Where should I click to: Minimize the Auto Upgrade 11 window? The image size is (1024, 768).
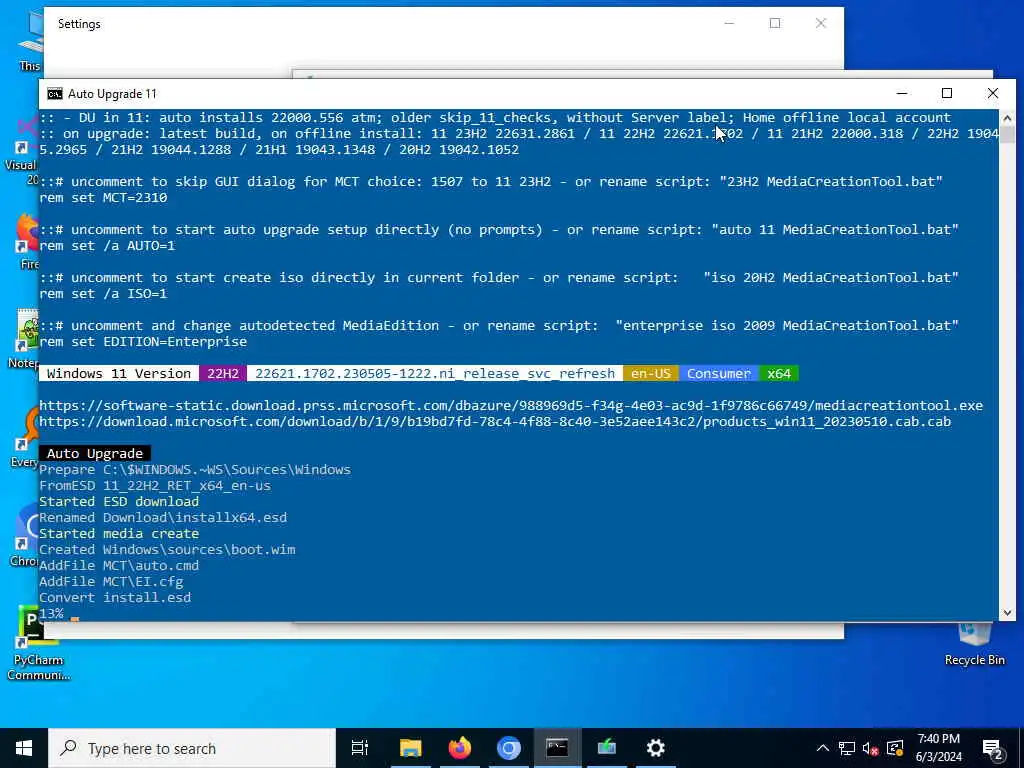[902, 93]
